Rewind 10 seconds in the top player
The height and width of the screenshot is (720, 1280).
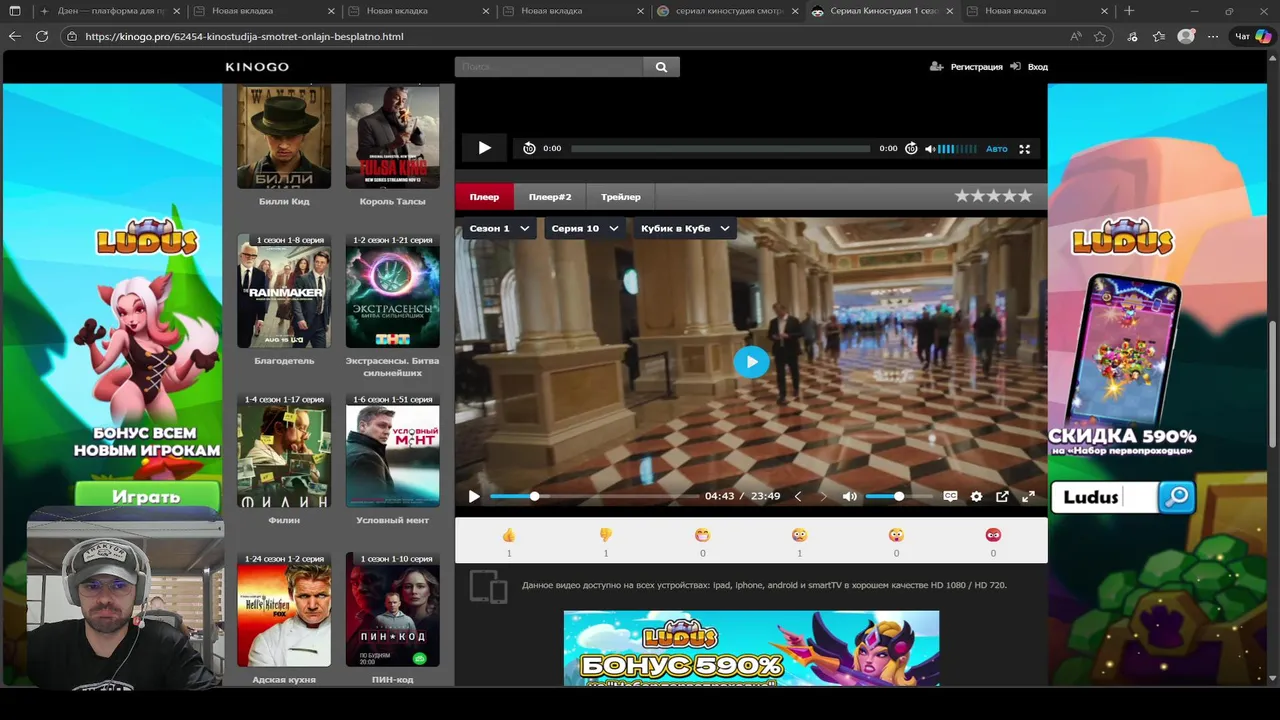(x=529, y=148)
